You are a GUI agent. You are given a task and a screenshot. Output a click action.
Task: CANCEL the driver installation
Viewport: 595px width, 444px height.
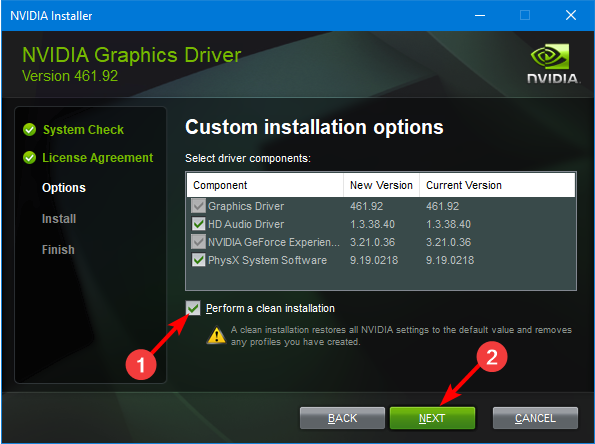tap(535, 418)
